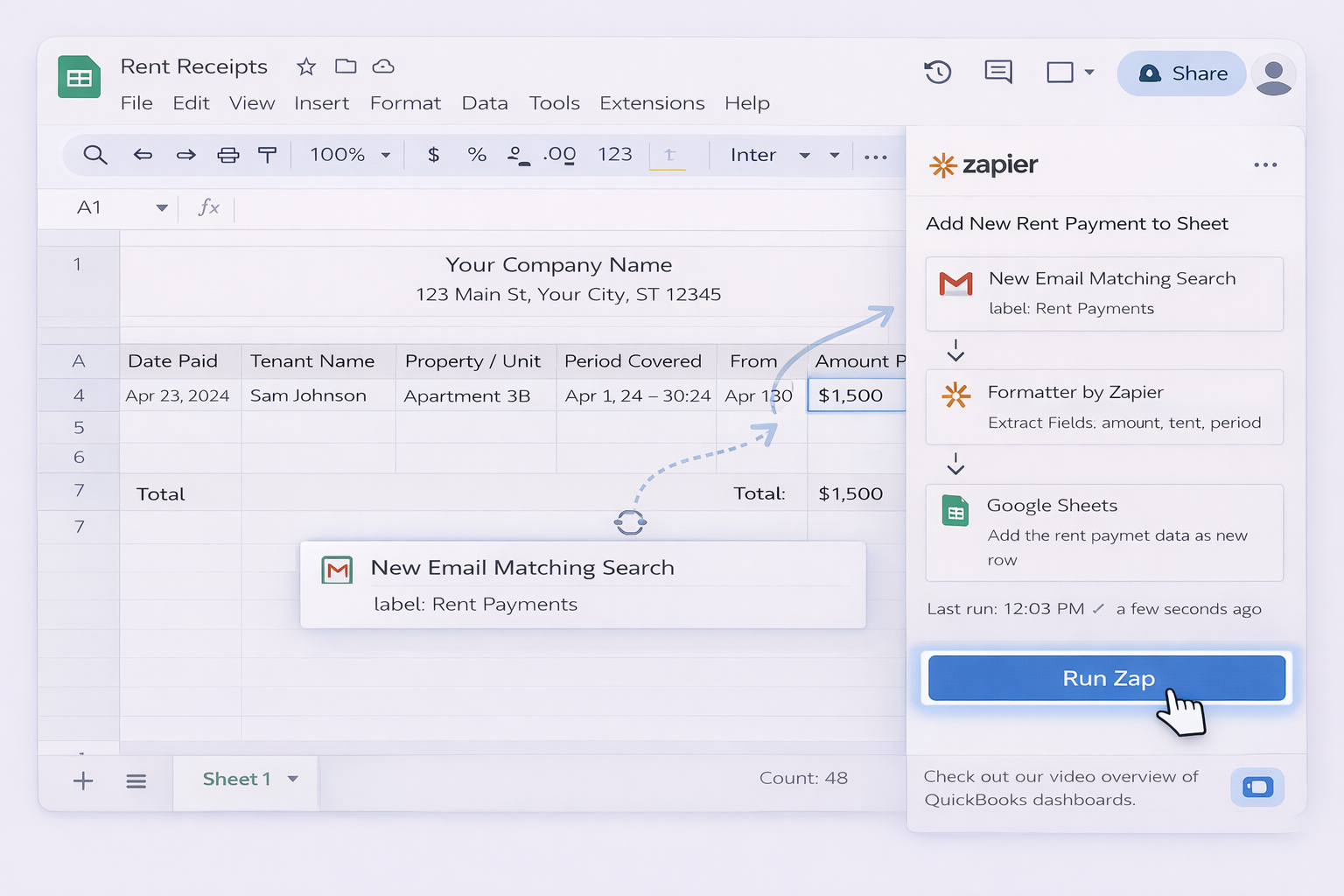Click the Zapier logo in sidebar
This screenshot has height=896, width=1344.
point(983,164)
